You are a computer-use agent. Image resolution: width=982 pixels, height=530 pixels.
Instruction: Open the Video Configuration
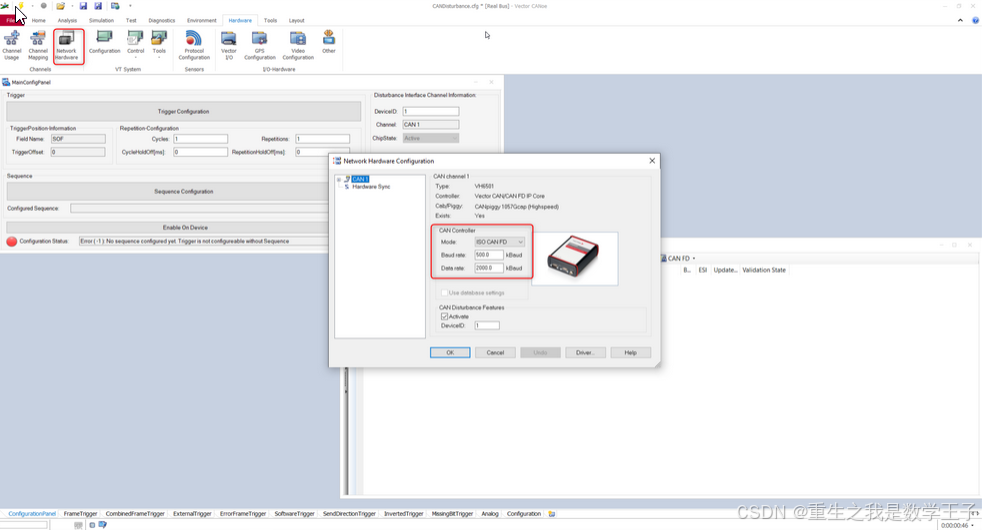tap(297, 46)
